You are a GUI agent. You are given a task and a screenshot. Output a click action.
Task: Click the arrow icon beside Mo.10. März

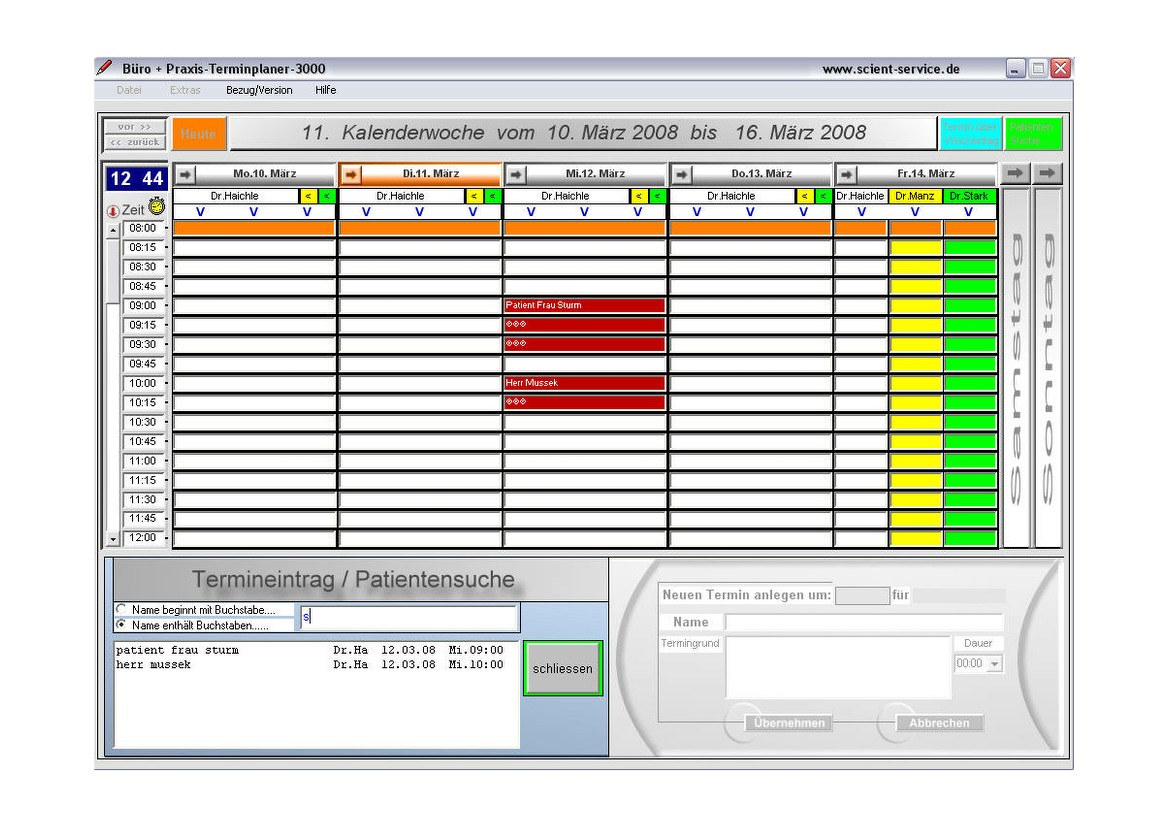[185, 174]
